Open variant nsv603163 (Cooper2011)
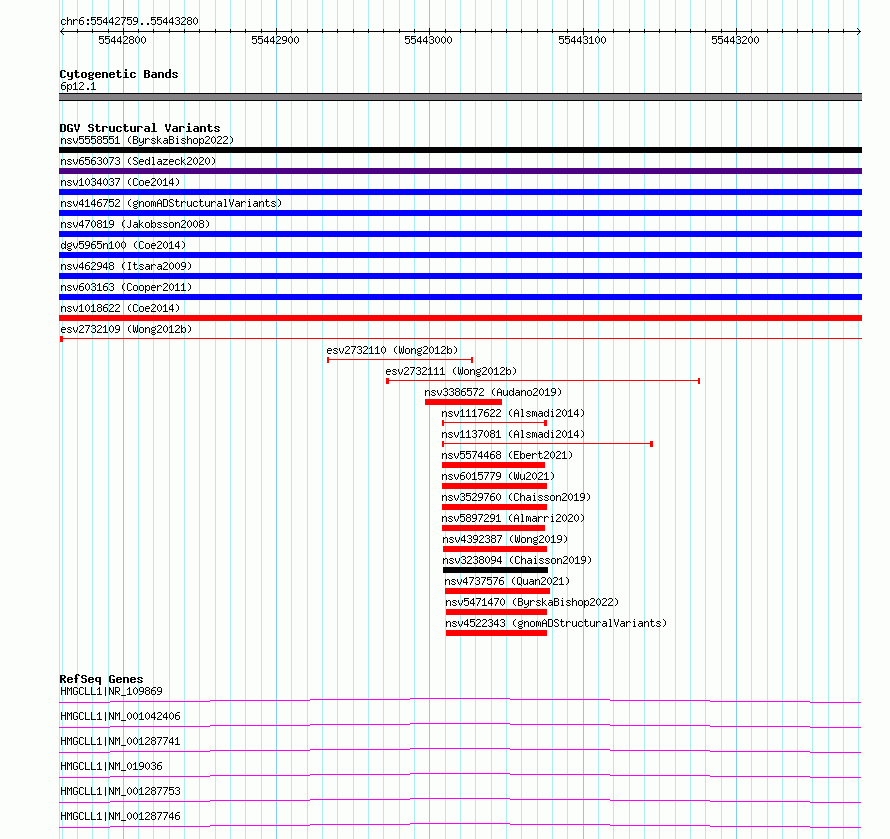890x839 pixels. pyautogui.click(x=126, y=287)
